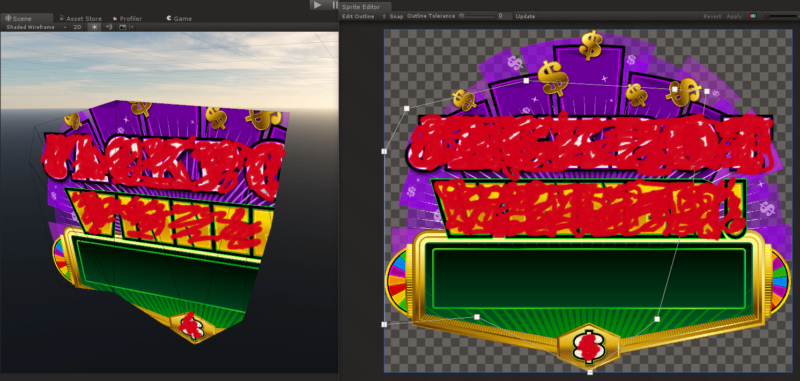Open the Asset Store tab
The height and width of the screenshot is (381, 800).
point(80,18)
